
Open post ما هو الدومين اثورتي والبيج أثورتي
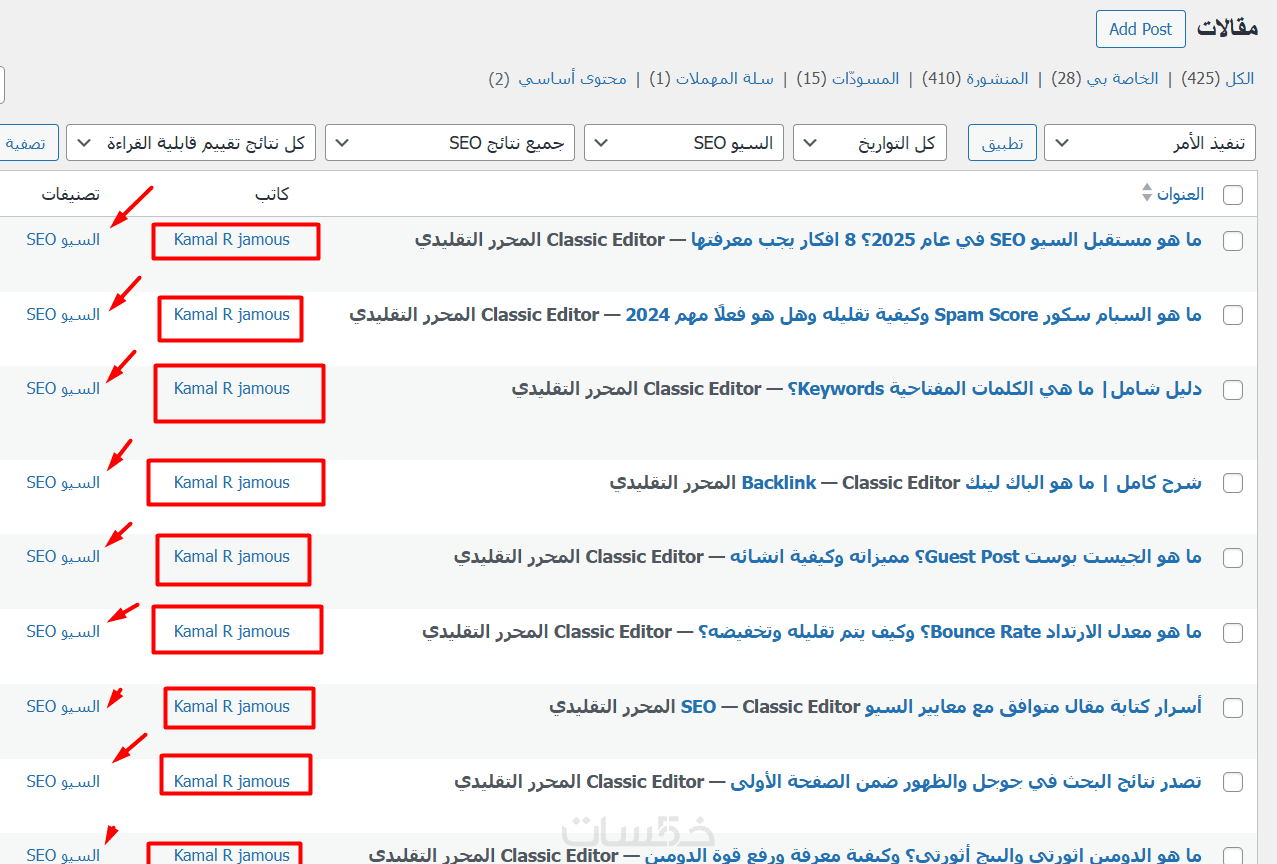[923, 856]
